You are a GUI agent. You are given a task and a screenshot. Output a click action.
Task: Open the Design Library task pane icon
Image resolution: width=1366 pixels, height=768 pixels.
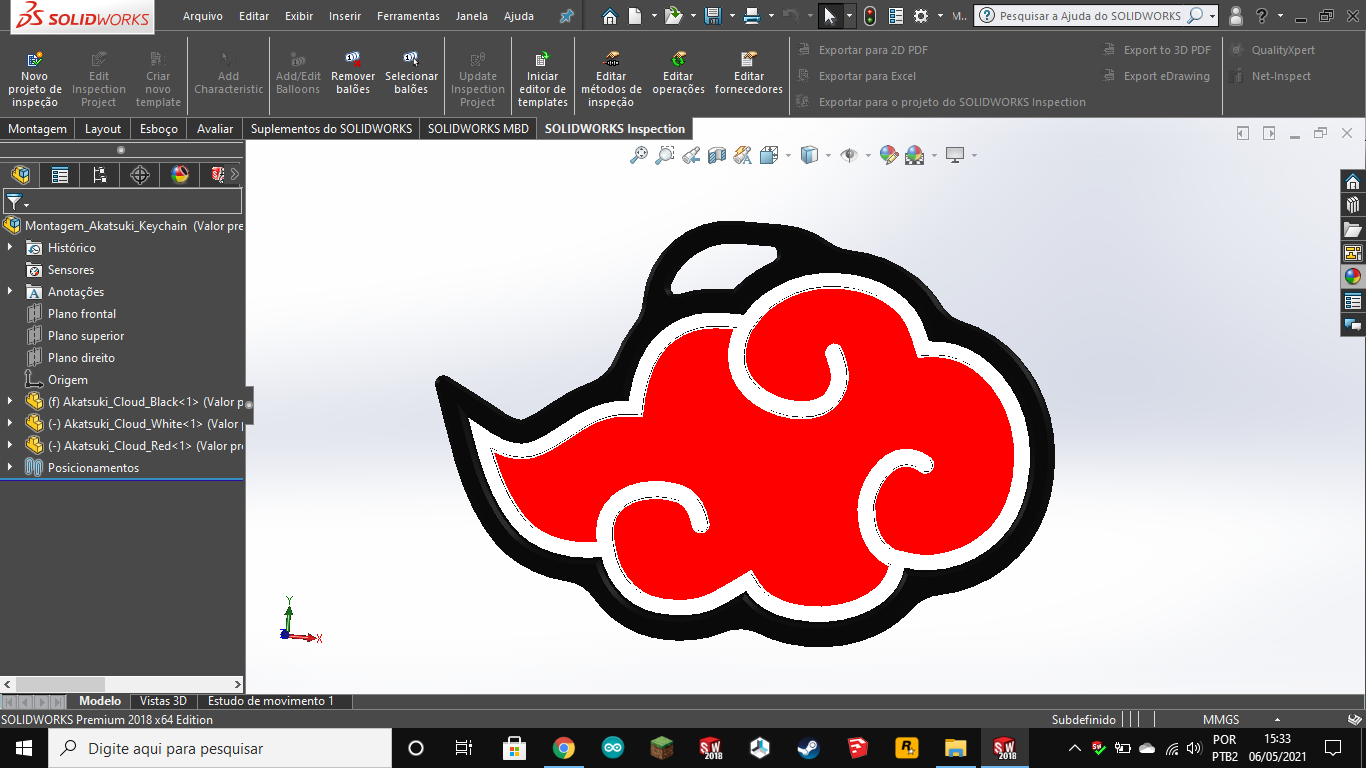(1353, 205)
